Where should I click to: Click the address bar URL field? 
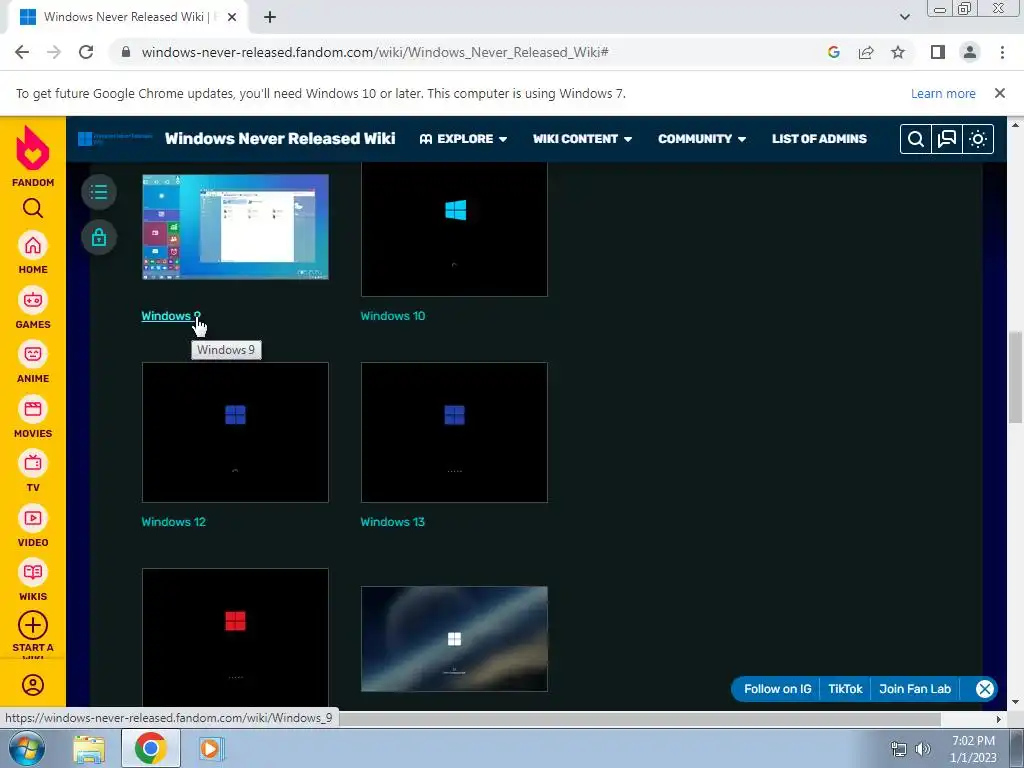pyautogui.click(x=375, y=52)
